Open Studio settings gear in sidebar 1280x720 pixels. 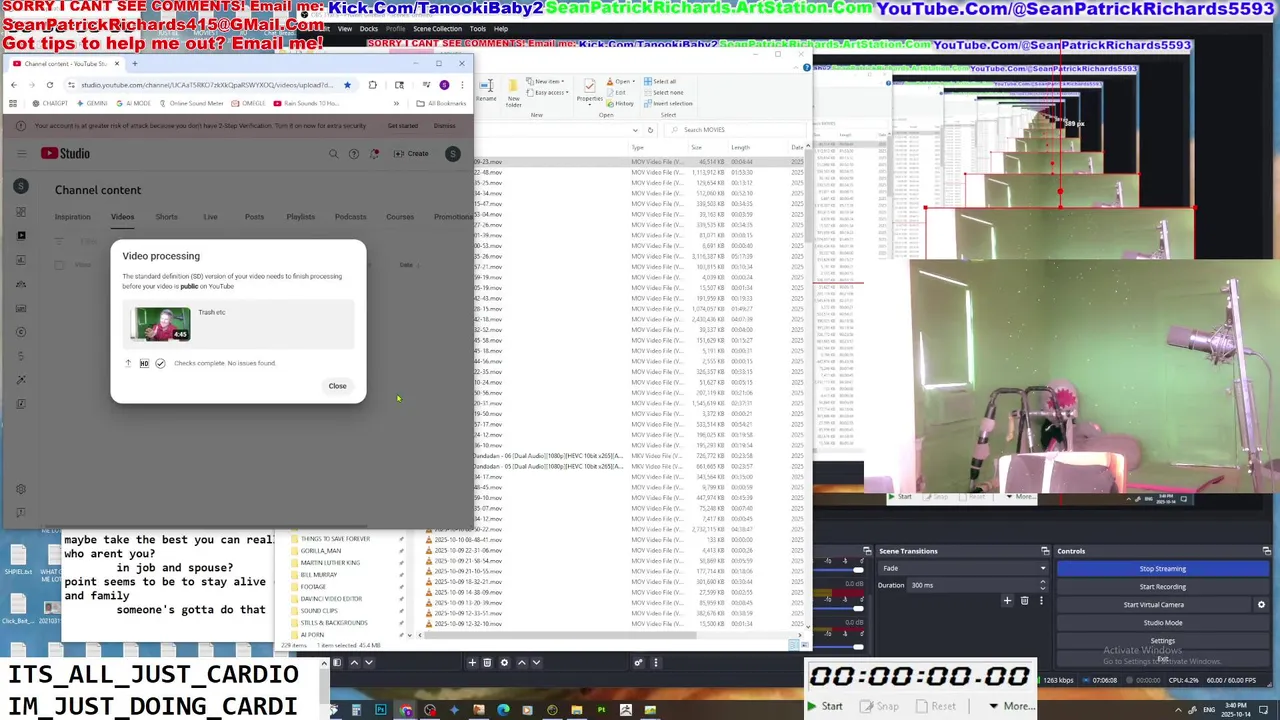click(x=21, y=489)
